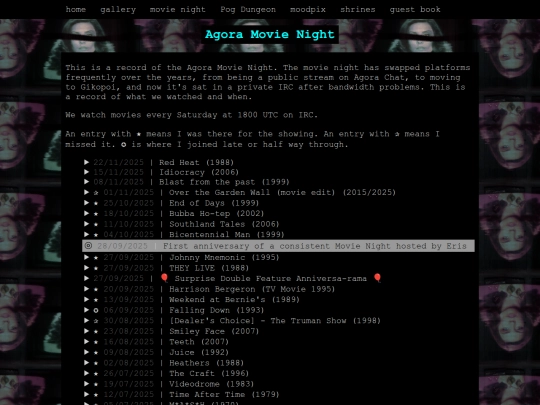Click the star beside Johnny Mnemonic
This screenshot has width=540, height=405.
click(96, 258)
